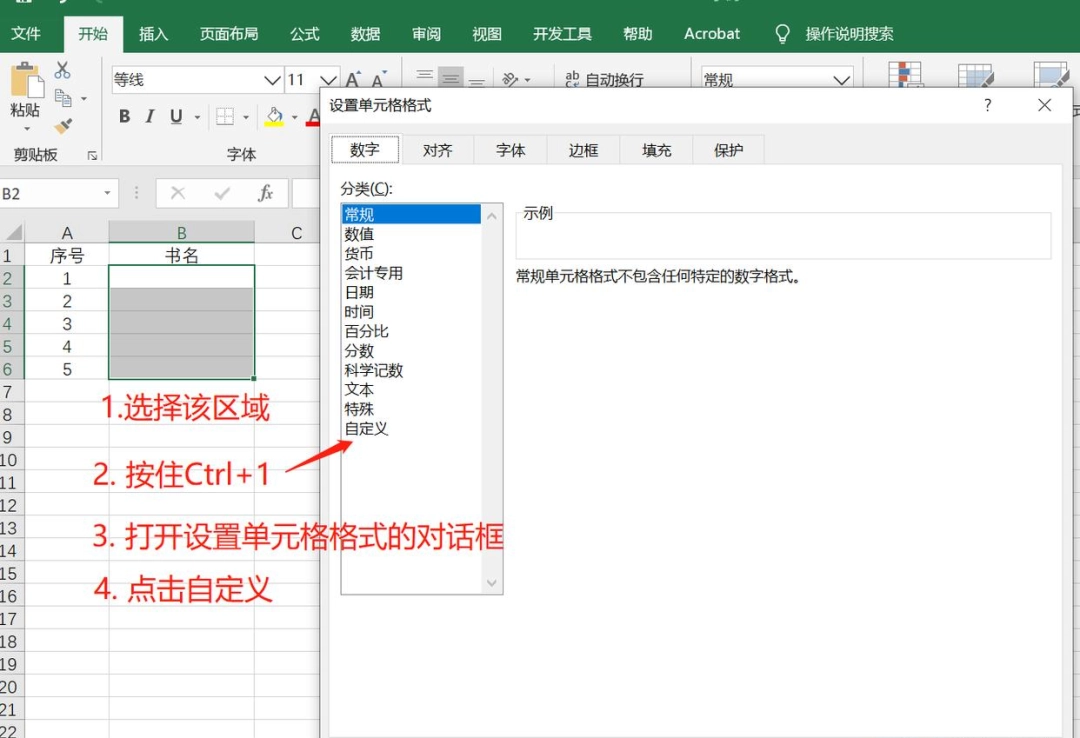Open the Name Box dropdown arrow
This screenshot has height=738, width=1080.
(x=107, y=194)
